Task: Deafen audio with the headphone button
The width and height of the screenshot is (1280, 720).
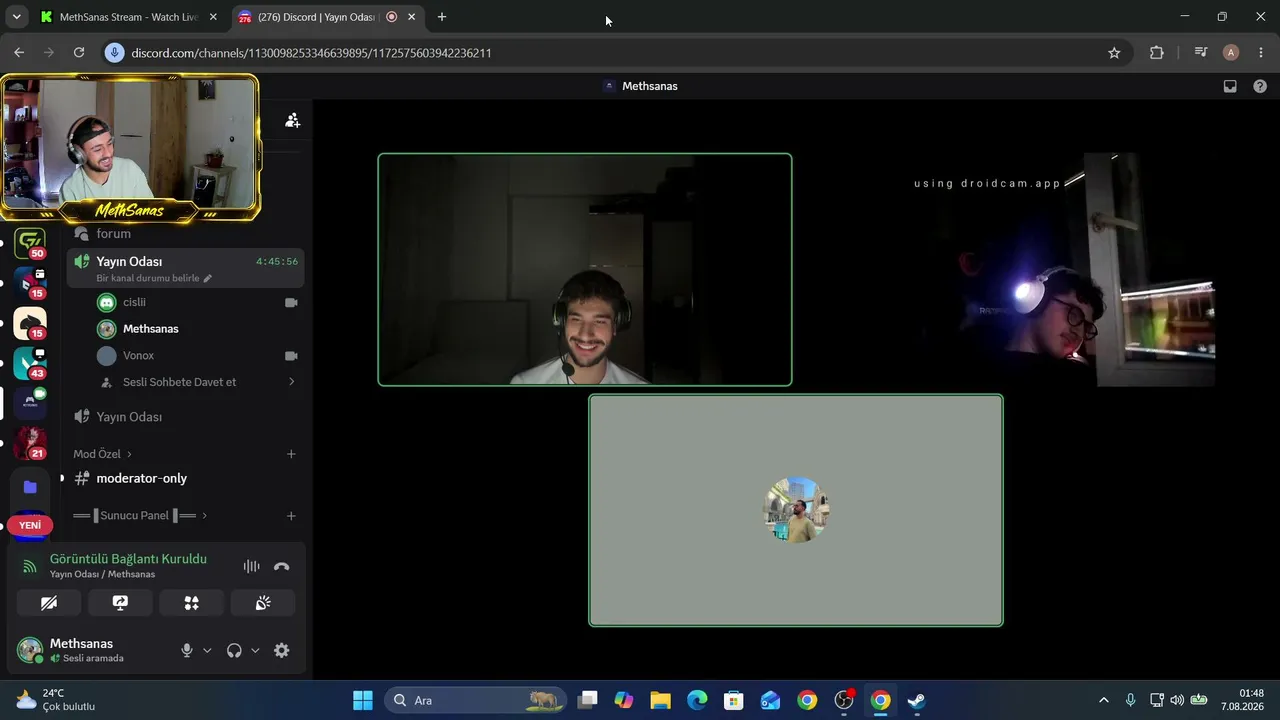Action: coord(234,650)
